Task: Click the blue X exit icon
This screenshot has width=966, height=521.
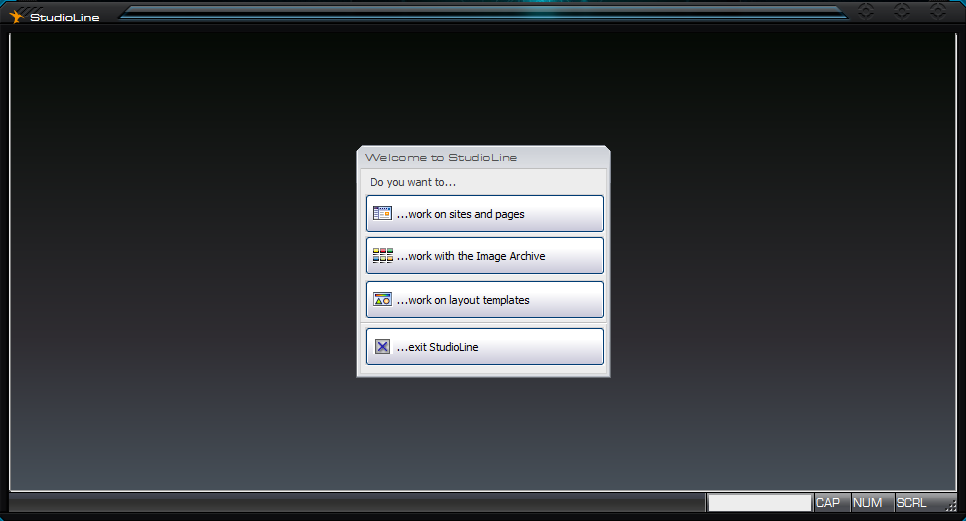Action: [382, 347]
